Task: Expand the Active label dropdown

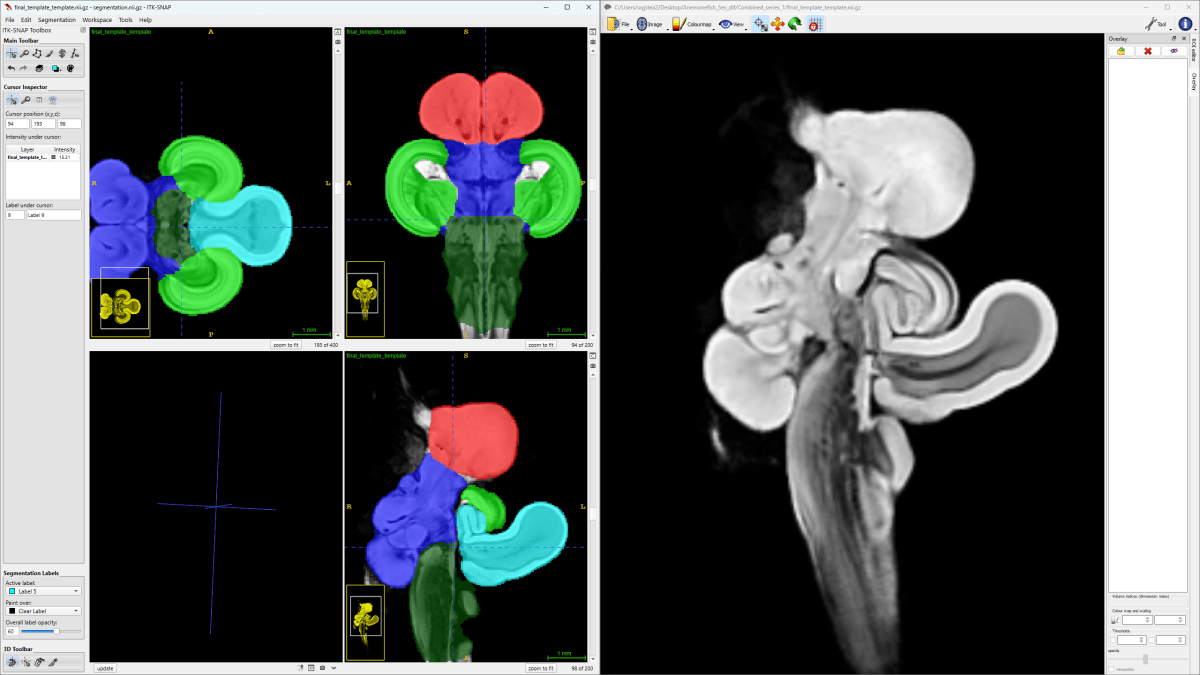Action: click(x=42, y=591)
